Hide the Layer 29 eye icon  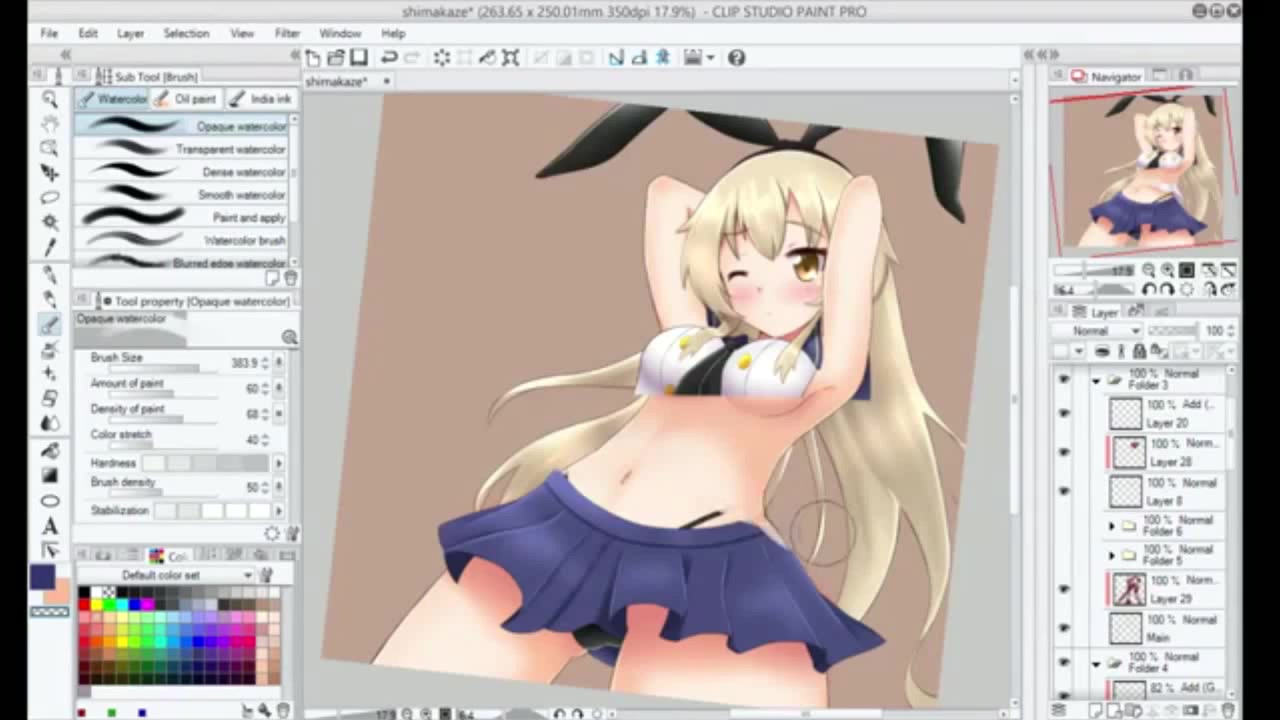(x=1063, y=589)
